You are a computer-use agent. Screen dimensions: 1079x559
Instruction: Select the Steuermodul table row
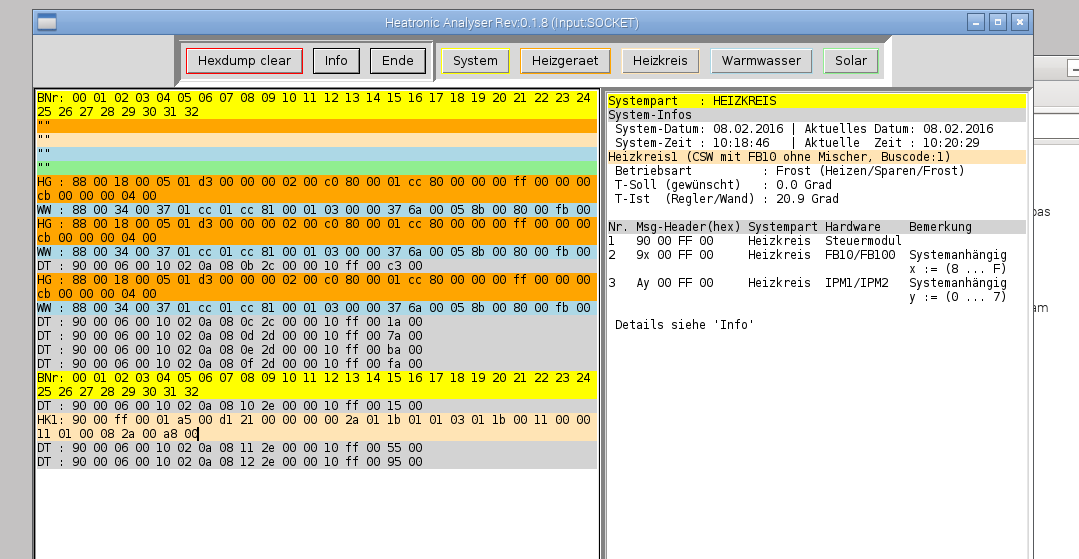(x=755, y=241)
